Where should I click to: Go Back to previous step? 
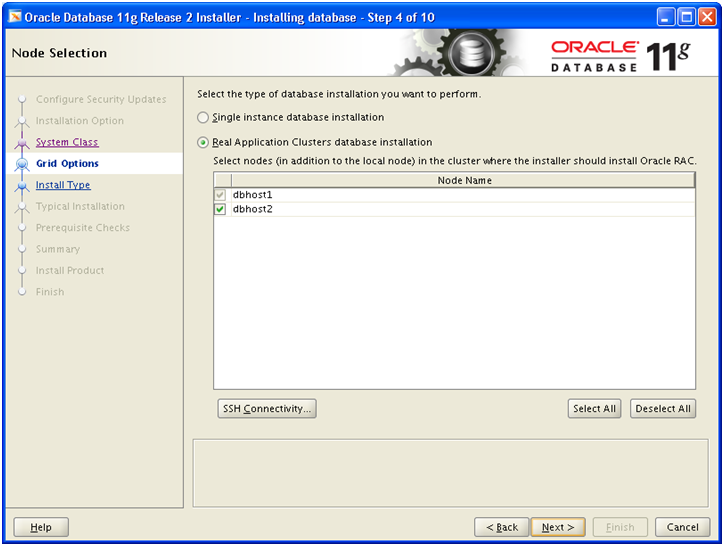501,527
